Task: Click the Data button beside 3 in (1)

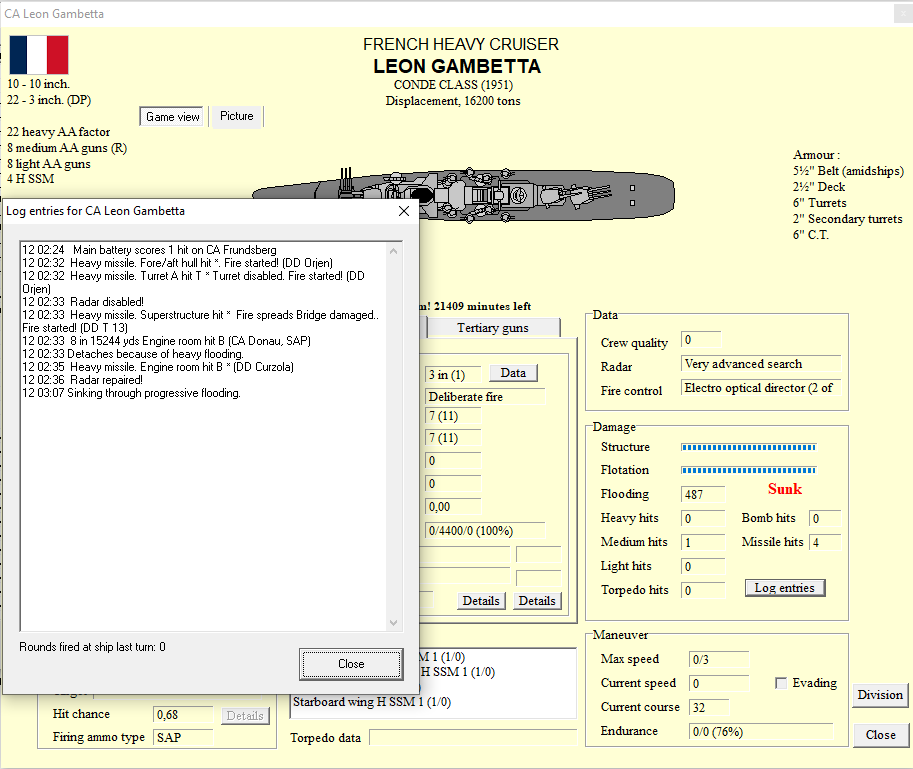Action: [x=513, y=373]
